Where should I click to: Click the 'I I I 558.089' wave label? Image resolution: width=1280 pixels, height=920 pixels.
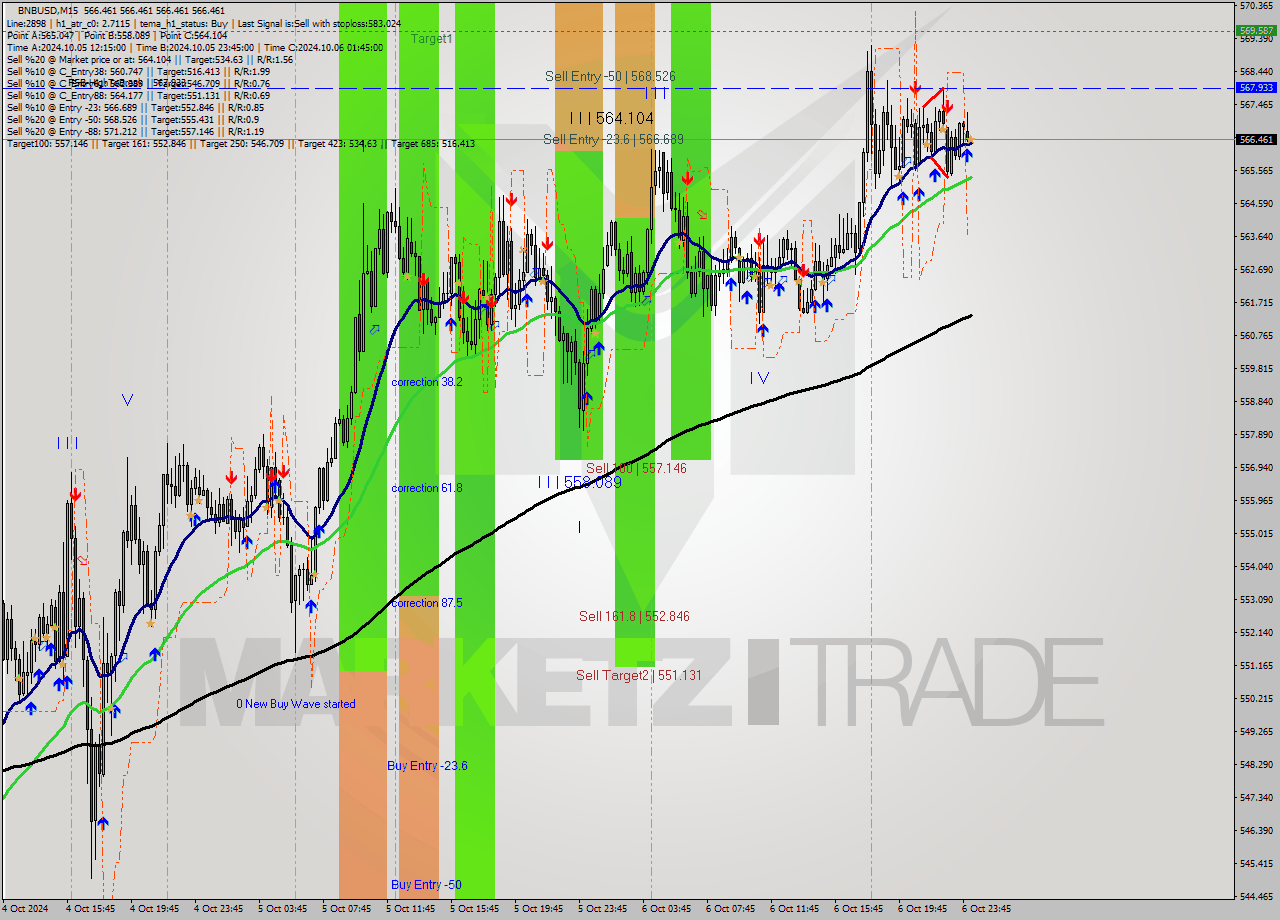[x=579, y=482]
